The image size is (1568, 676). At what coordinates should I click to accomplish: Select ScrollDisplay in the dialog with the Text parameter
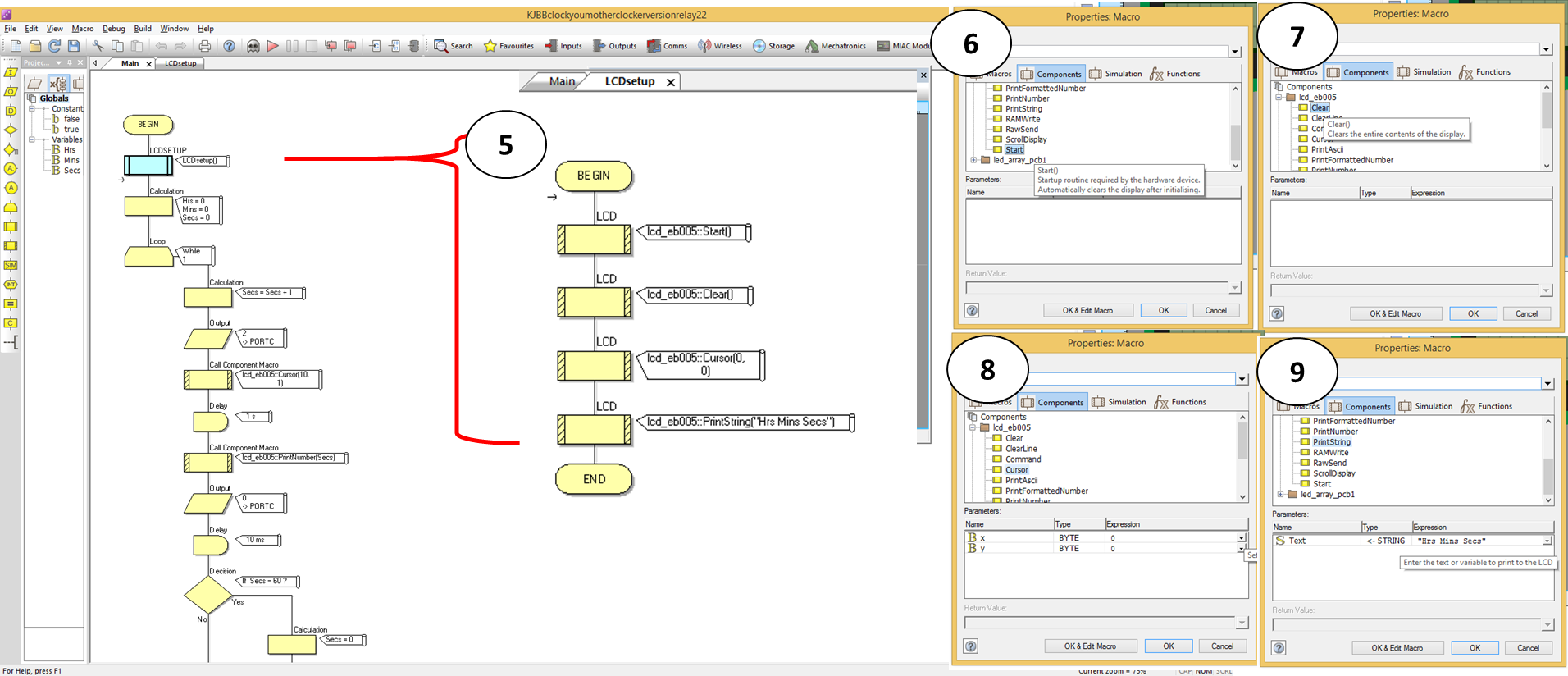coord(1334,473)
